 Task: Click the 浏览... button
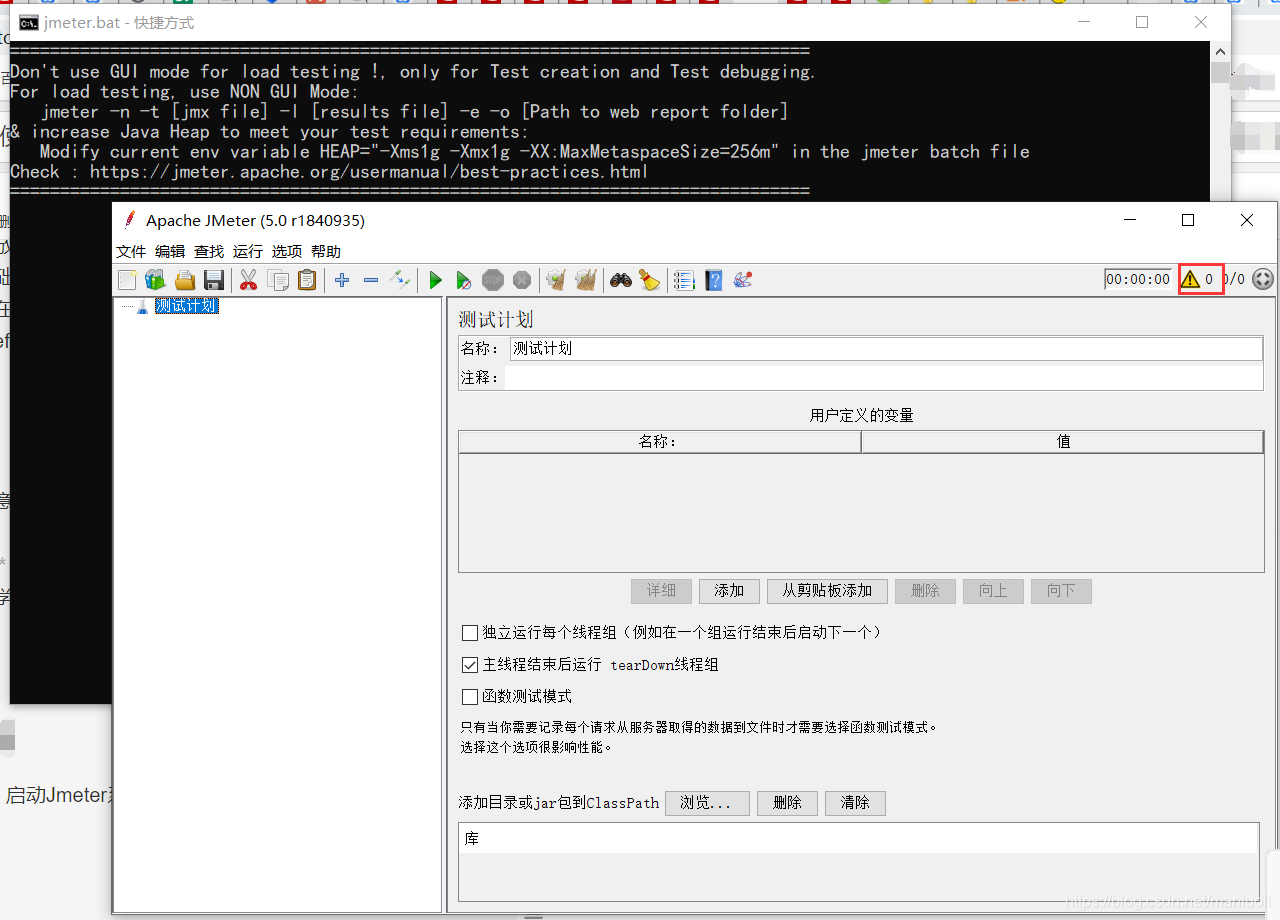click(707, 803)
